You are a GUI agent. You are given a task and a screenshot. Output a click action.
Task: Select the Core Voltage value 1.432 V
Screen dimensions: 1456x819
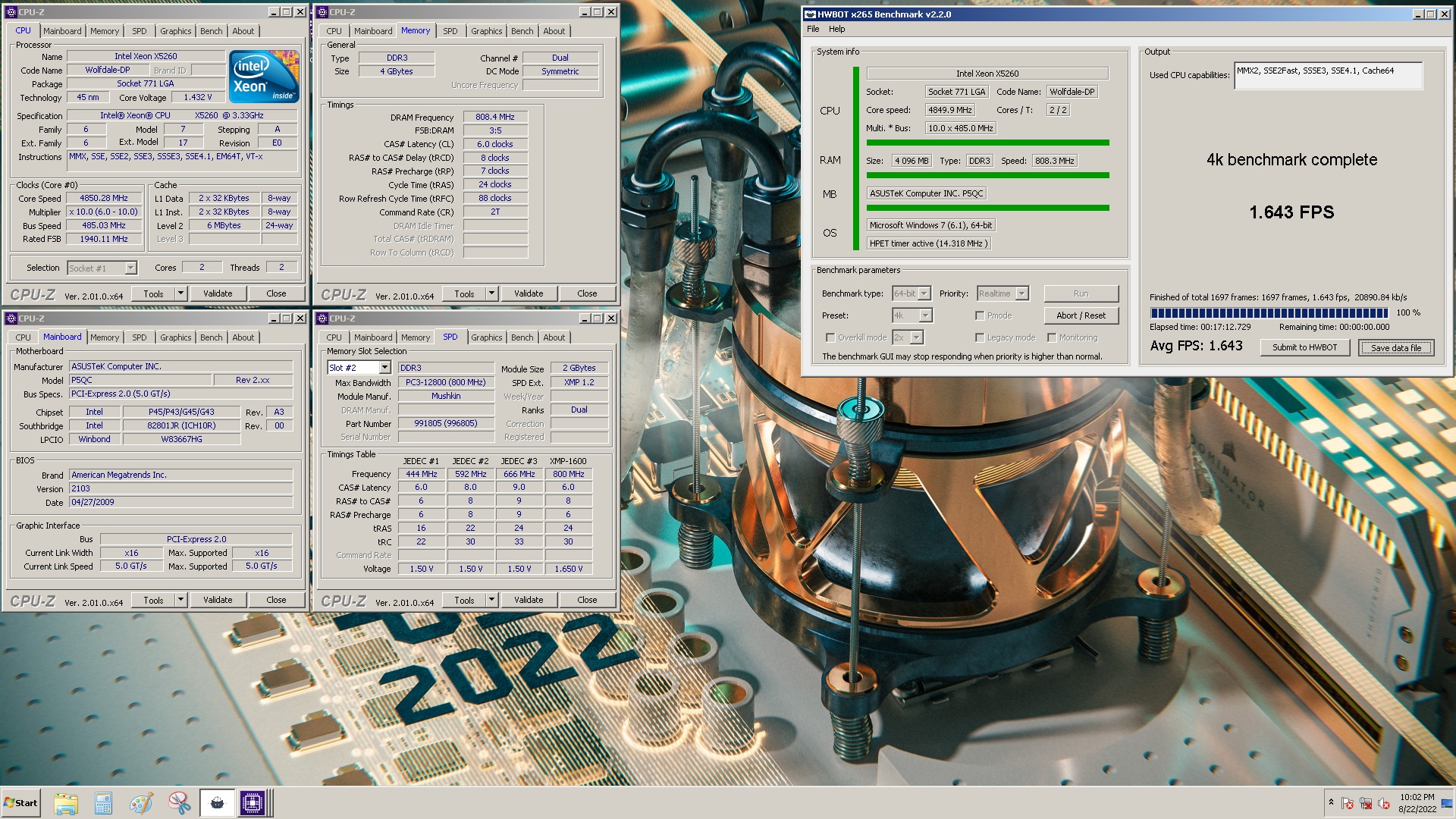pos(197,98)
